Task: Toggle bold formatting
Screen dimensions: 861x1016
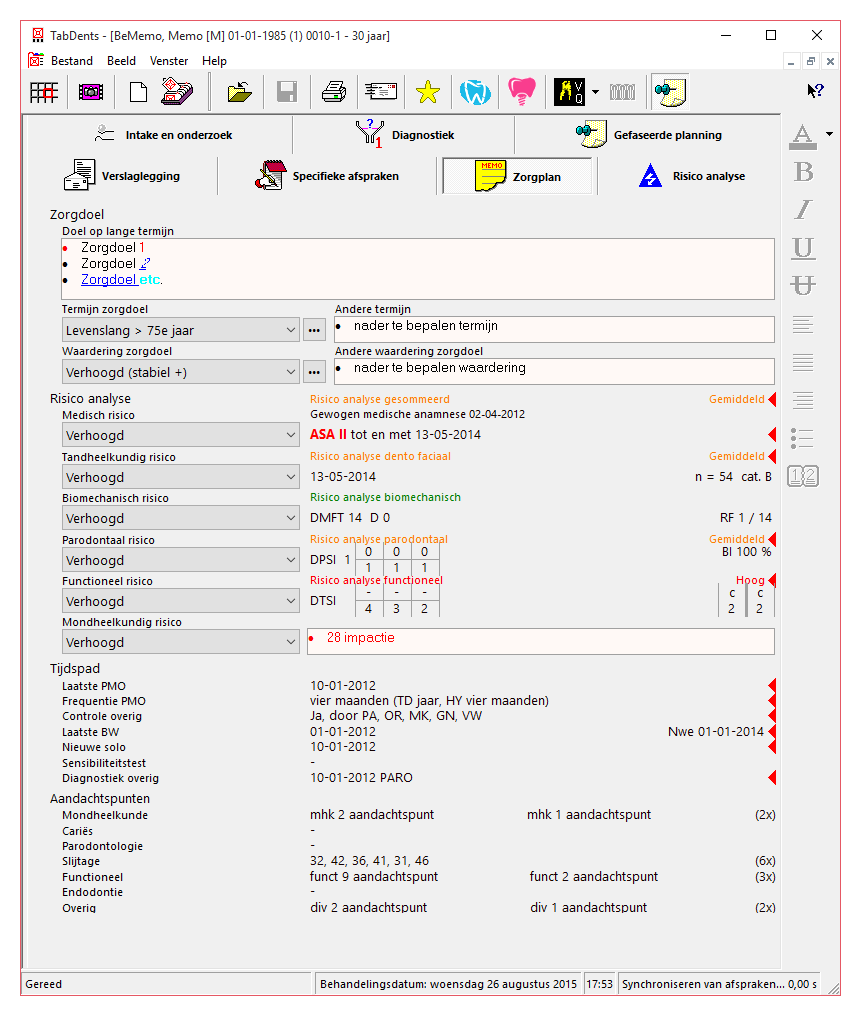Action: [x=803, y=172]
